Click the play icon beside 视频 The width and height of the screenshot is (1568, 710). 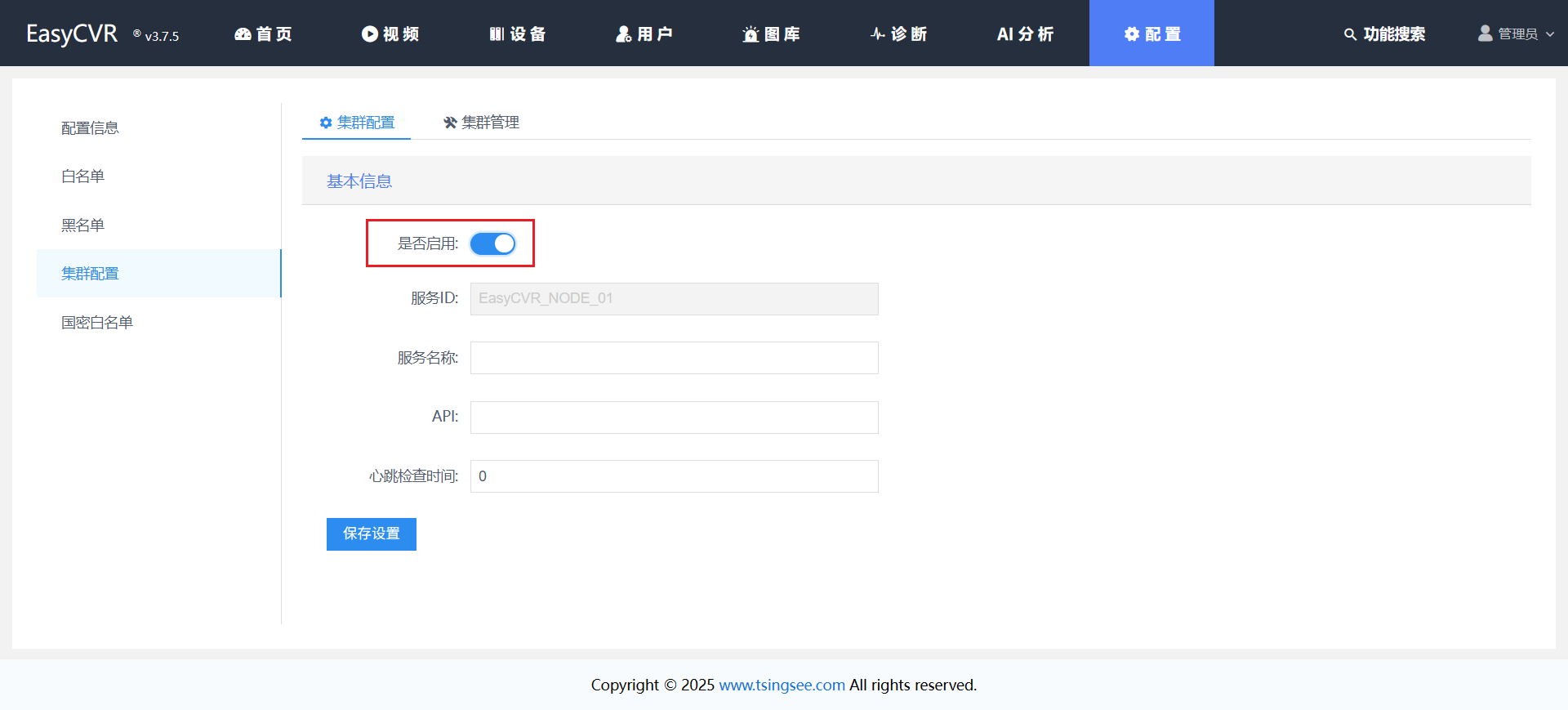[370, 33]
